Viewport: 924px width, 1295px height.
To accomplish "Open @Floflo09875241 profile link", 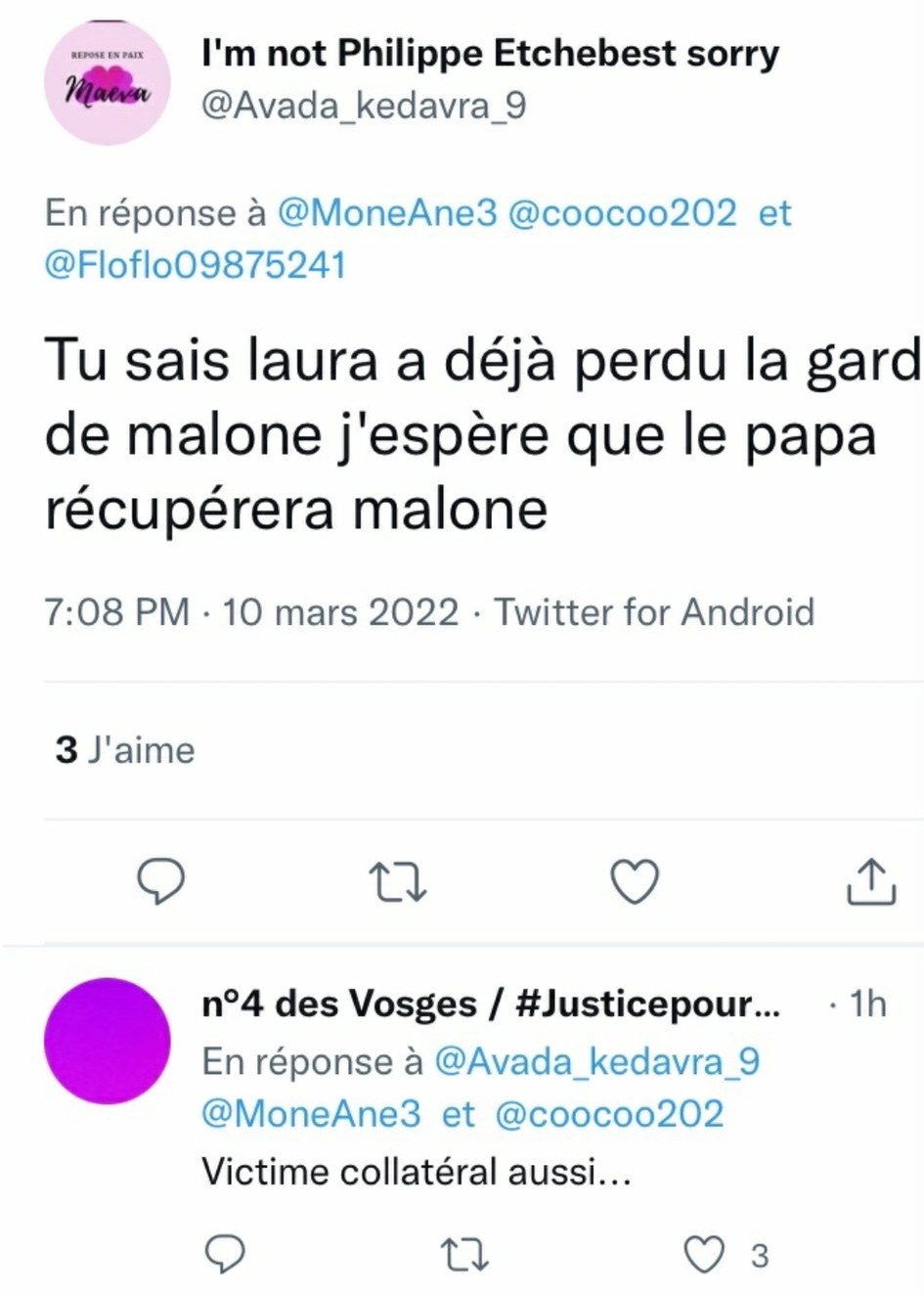I will [196, 265].
